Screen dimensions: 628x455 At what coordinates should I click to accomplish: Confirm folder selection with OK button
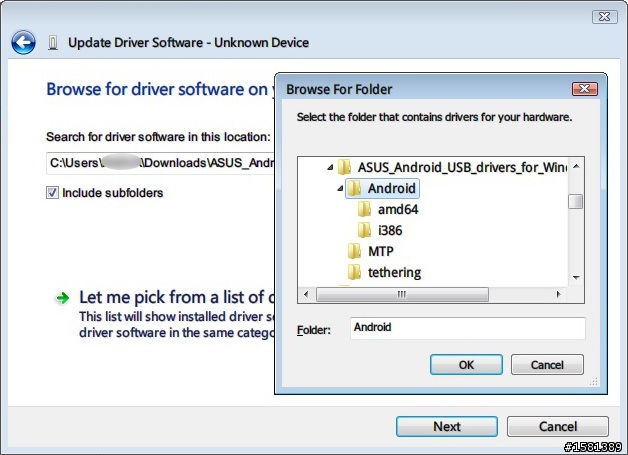(466, 364)
